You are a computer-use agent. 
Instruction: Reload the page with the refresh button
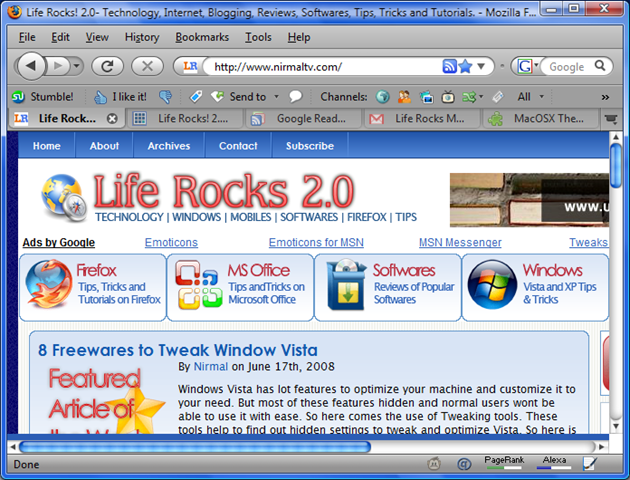[x=107, y=66]
